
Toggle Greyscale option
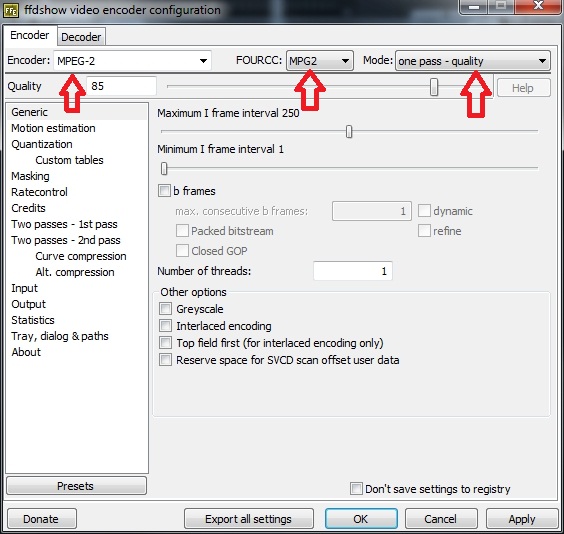[x=165, y=309]
